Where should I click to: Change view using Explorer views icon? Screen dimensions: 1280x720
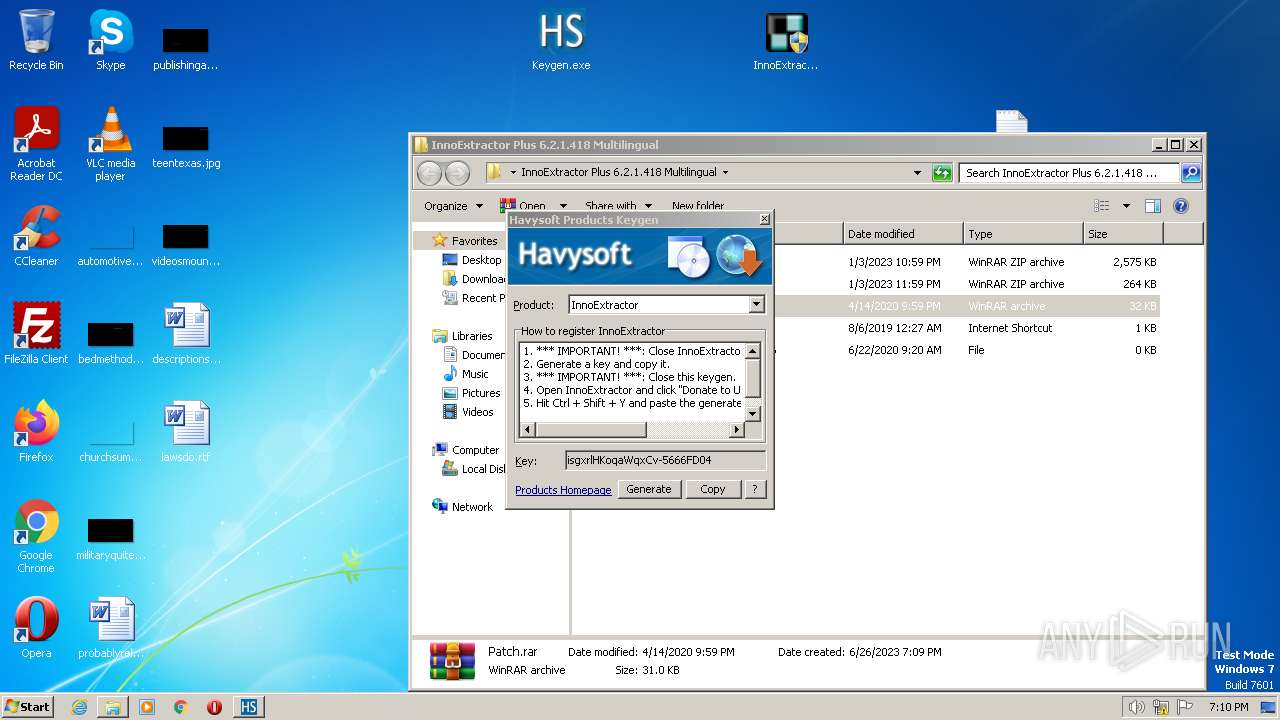(x=1101, y=206)
